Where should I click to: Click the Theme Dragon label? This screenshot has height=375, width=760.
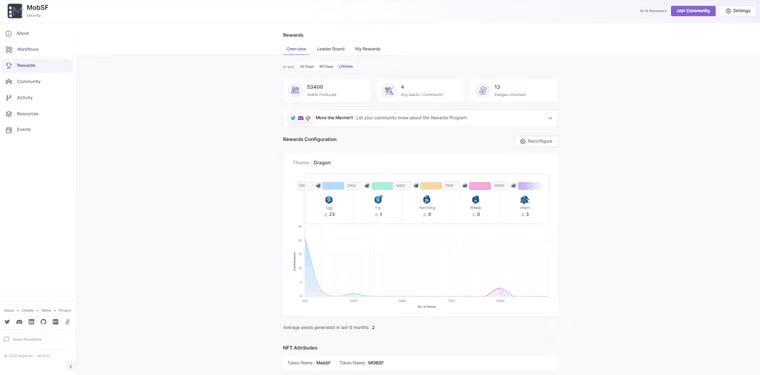tap(312, 163)
